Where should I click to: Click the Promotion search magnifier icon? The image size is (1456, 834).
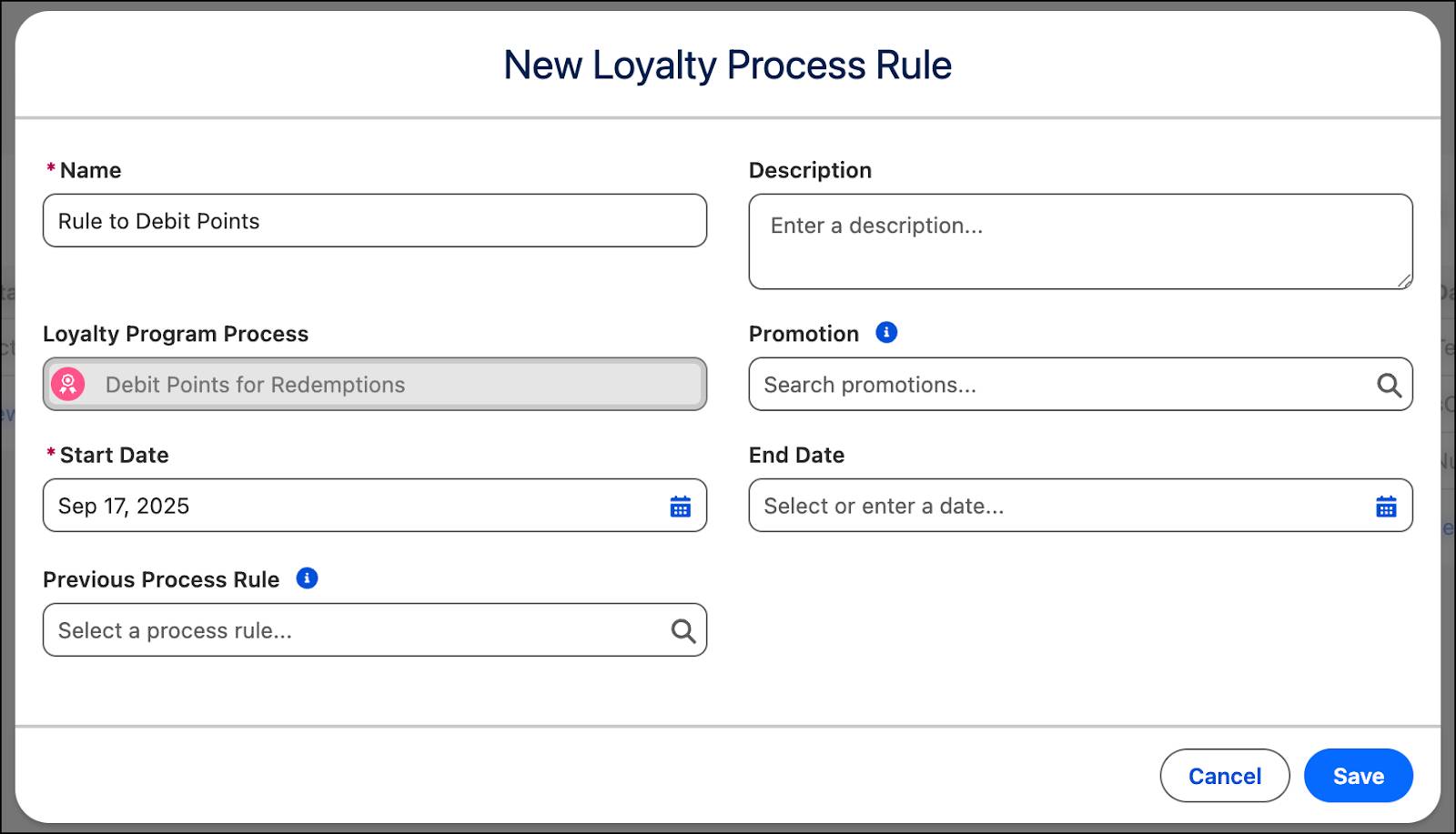click(1389, 386)
